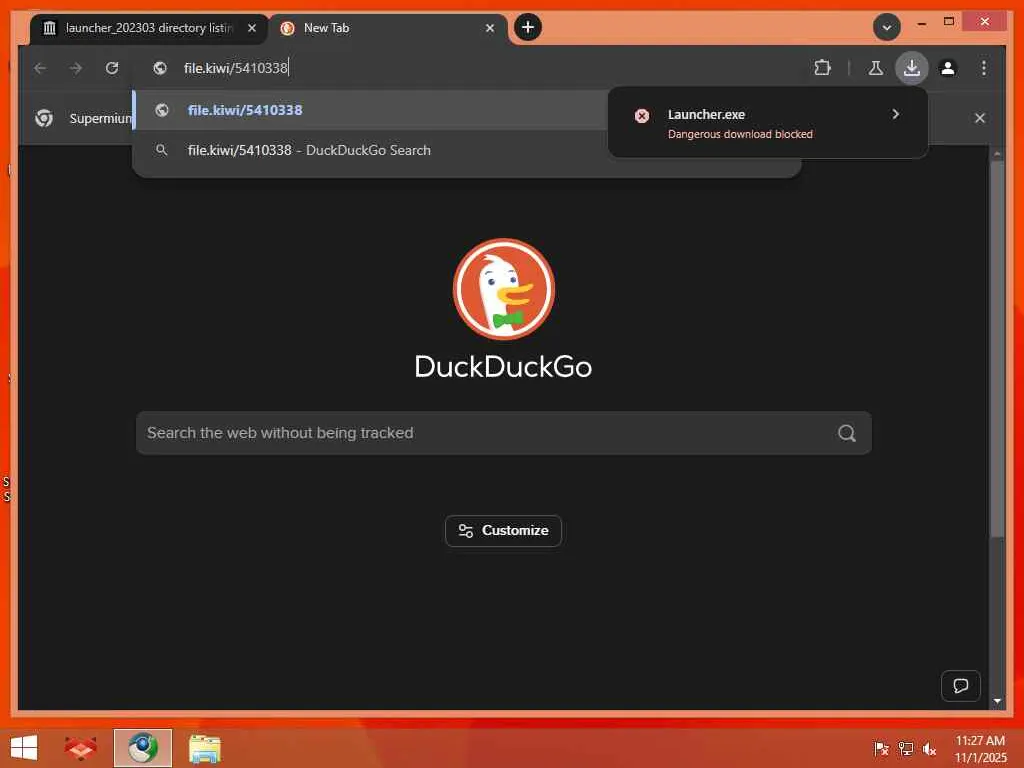Screen dimensions: 1024x768
Task: Switch to the New Tab tab
Action: coord(389,28)
